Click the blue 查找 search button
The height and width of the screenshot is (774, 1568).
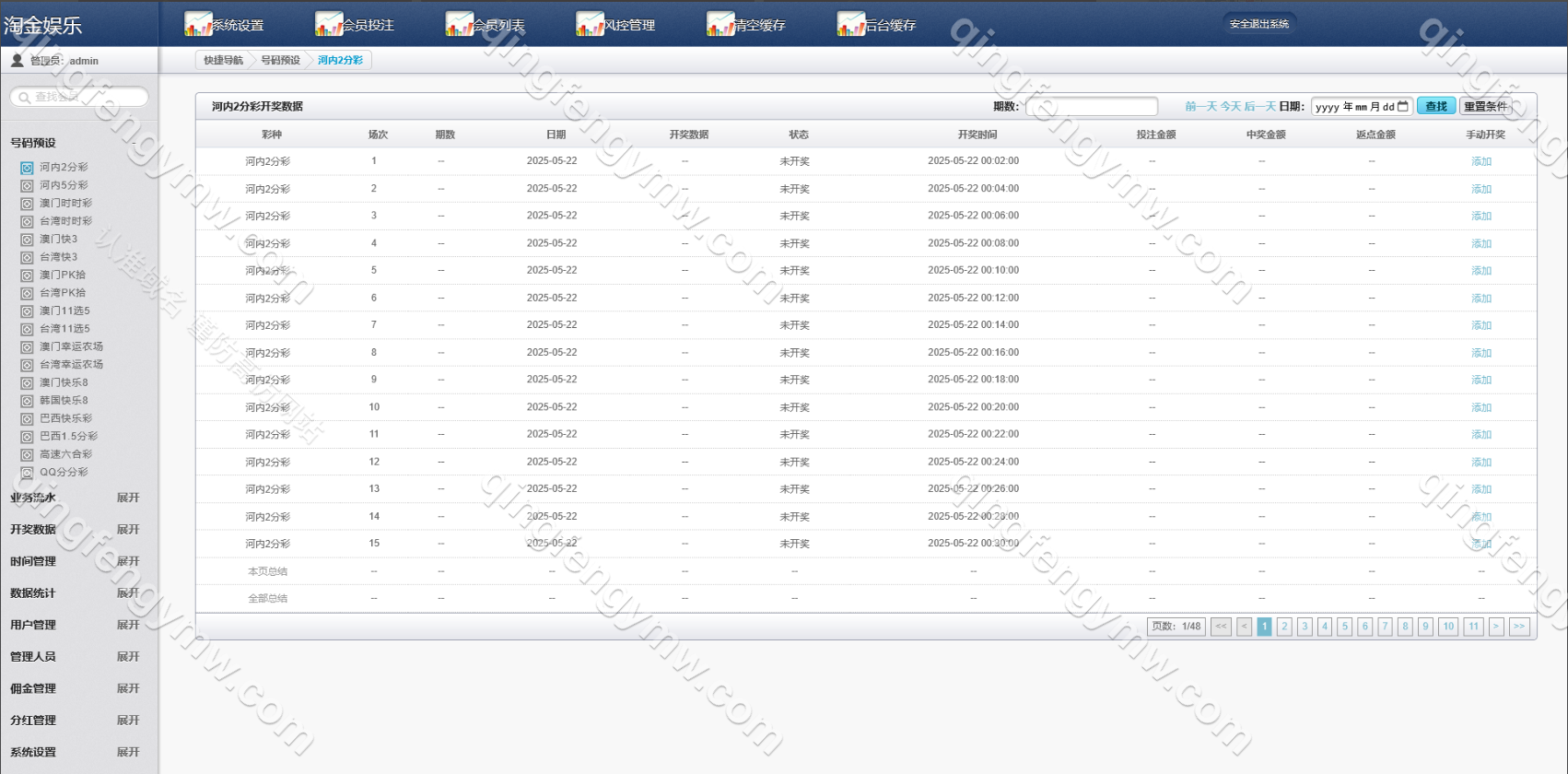click(1435, 106)
